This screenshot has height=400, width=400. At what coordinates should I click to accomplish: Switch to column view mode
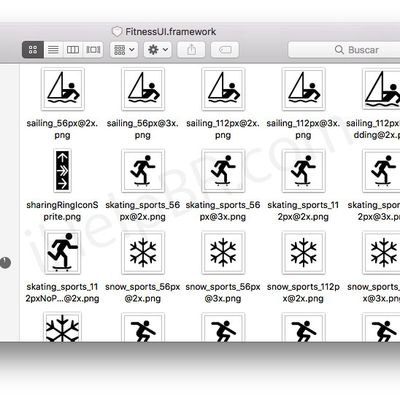point(73,50)
